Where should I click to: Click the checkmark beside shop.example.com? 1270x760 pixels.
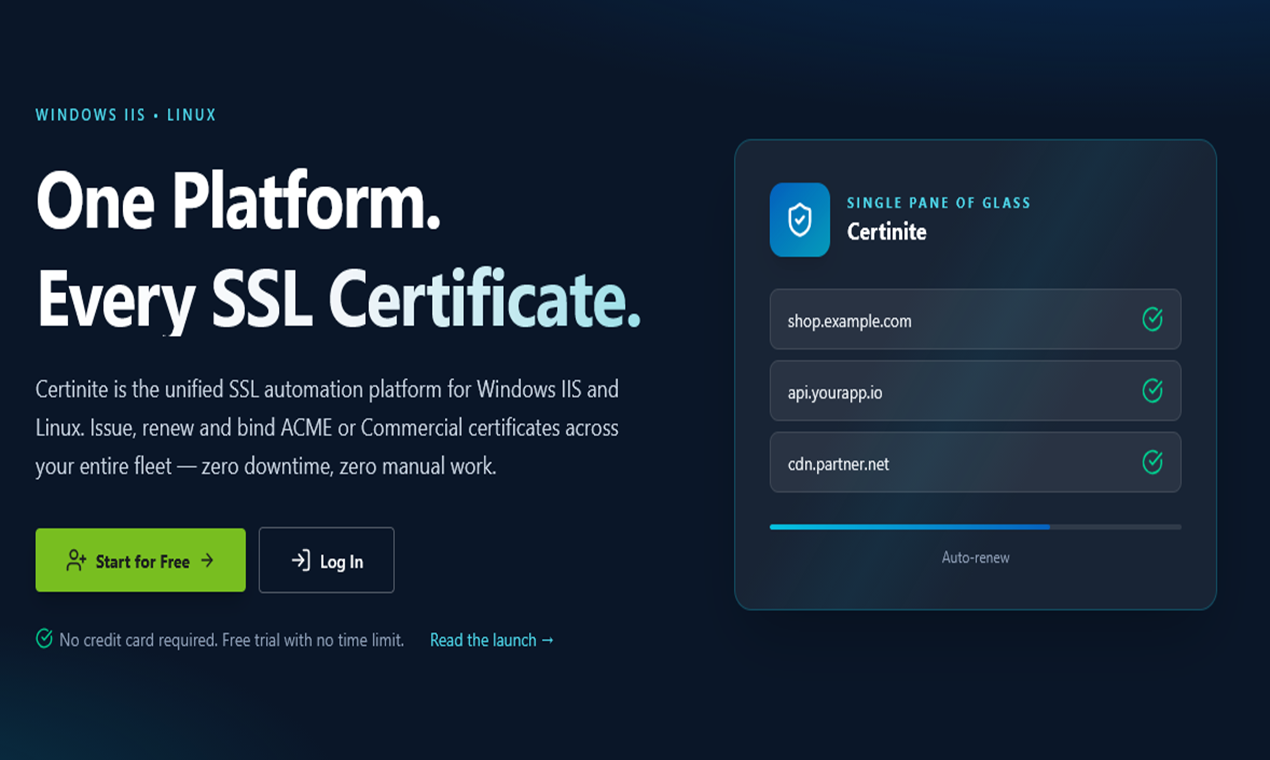tap(1152, 320)
